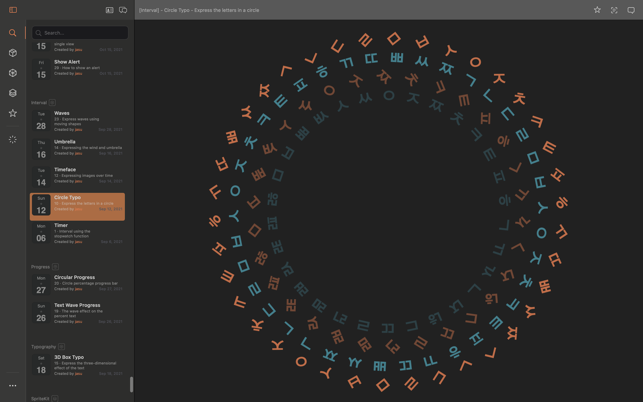Open the search section in the sidebar
Image resolution: width=643 pixels, height=402 pixels.
pyautogui.click(x=13, y=33)
